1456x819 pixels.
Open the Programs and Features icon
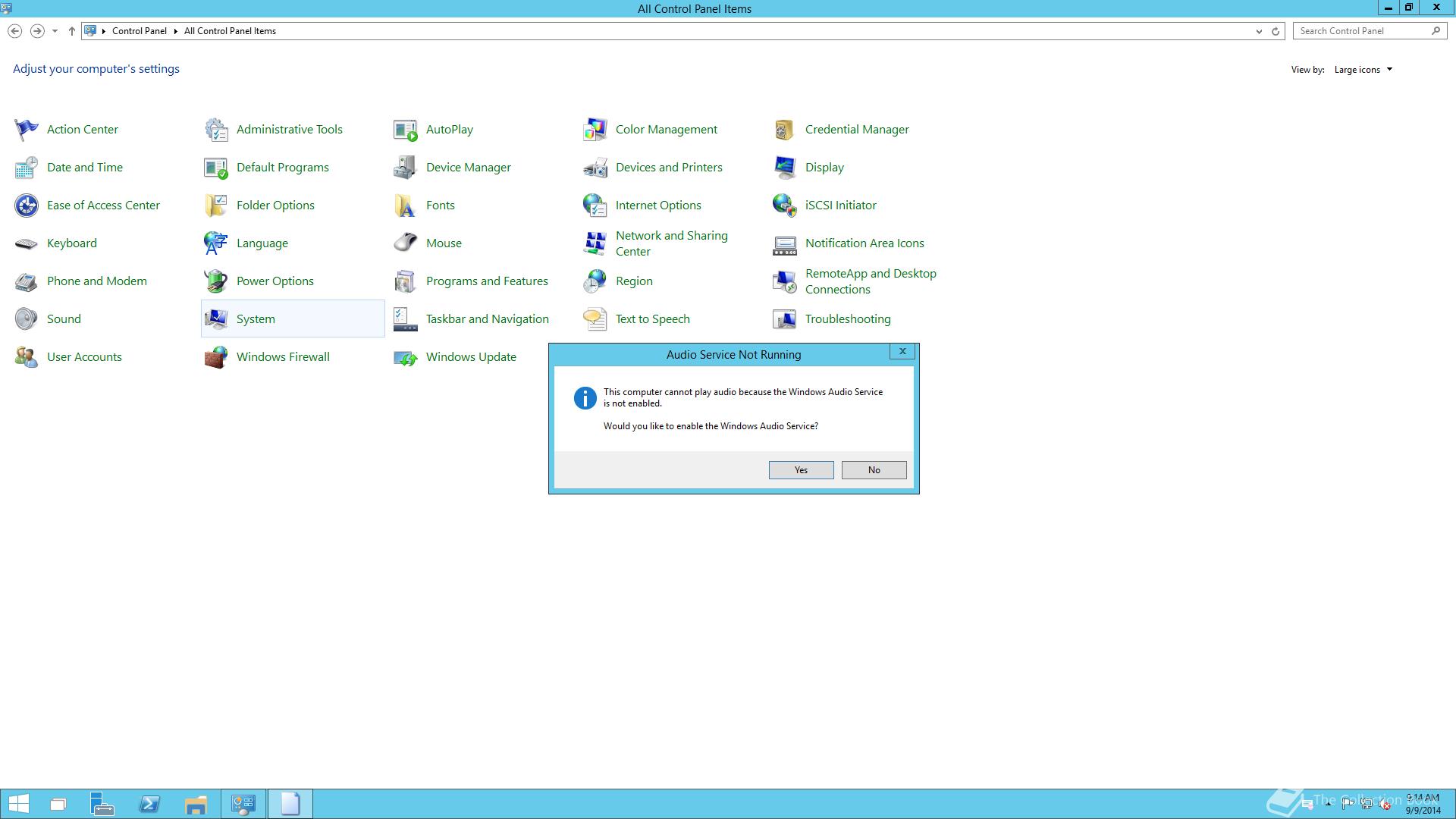click(x=406, y=281)
